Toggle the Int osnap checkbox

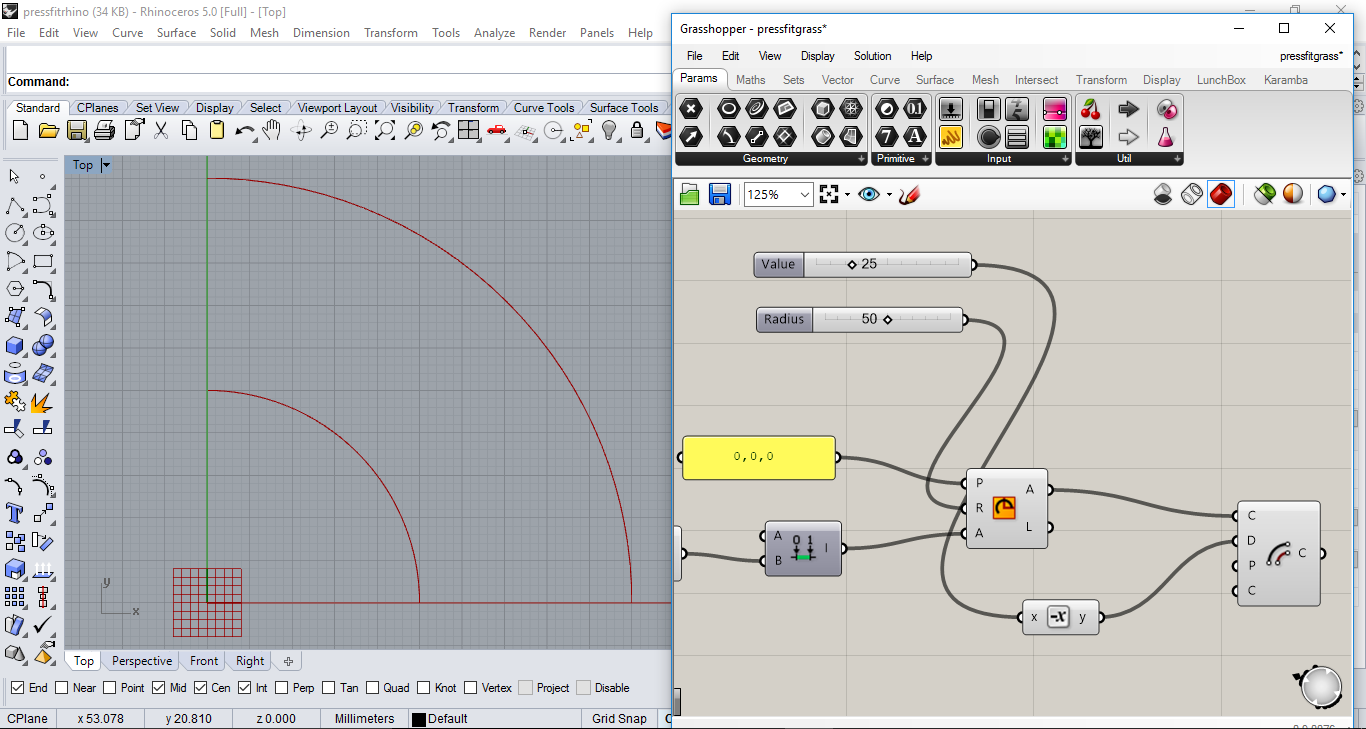[244, 688]
